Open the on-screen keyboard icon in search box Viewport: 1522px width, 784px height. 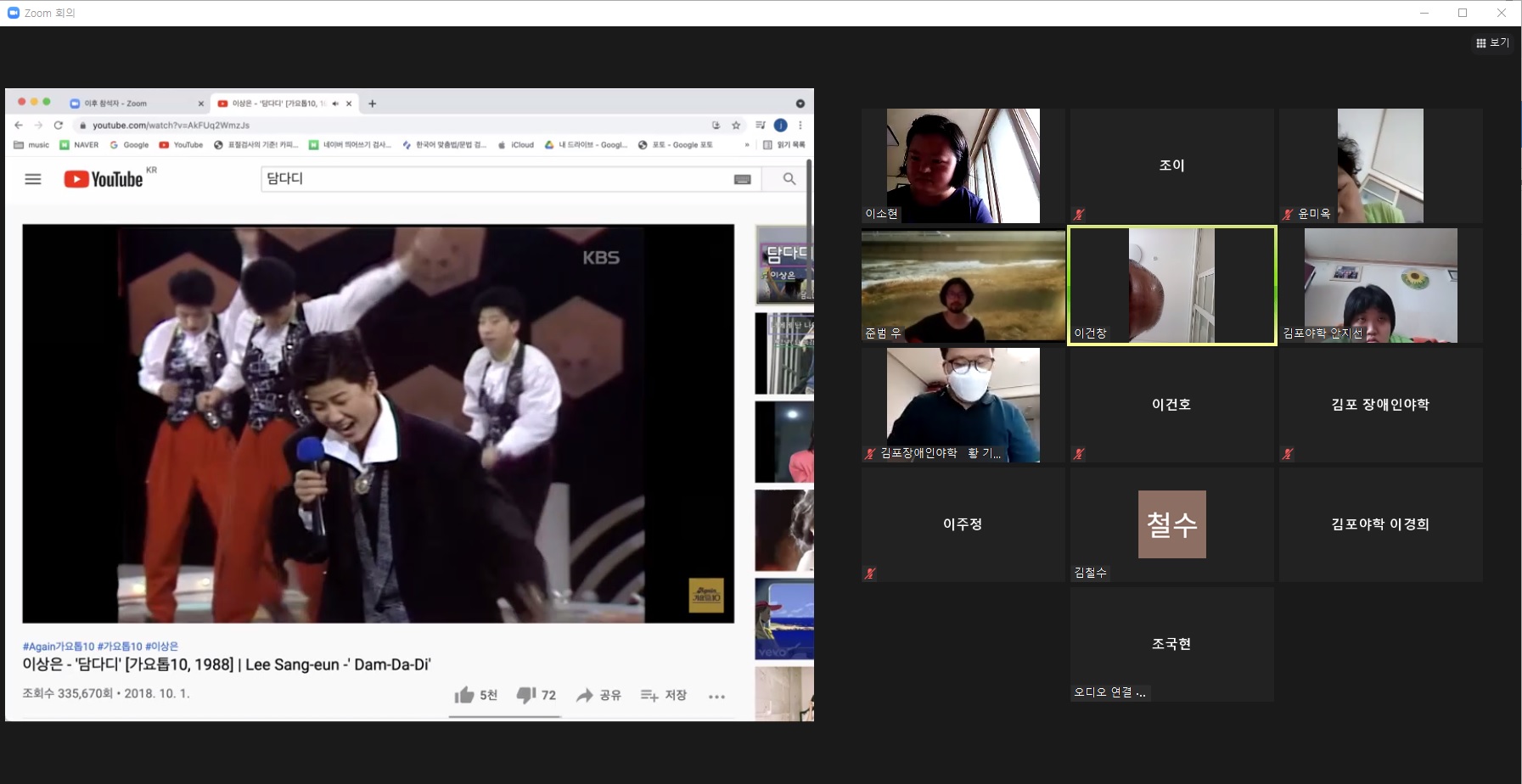tap(742, 179)
